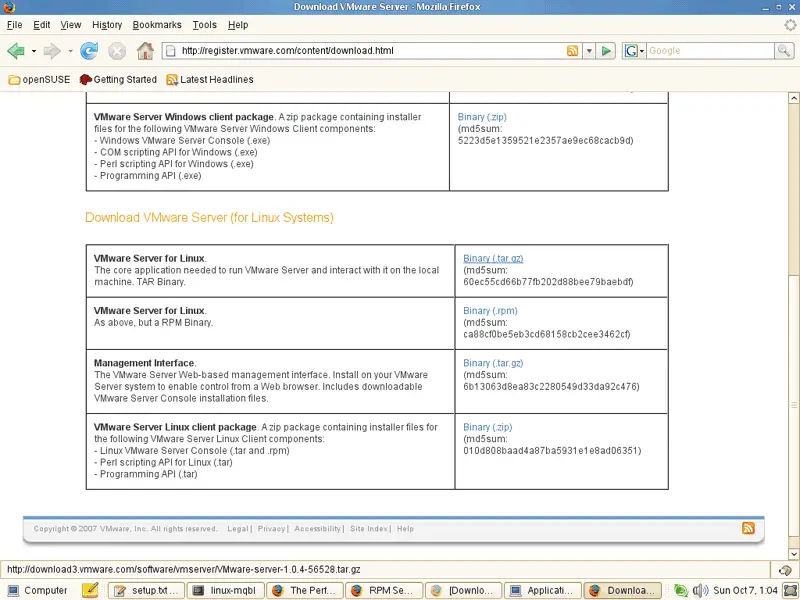Download Linux client package Binary (.zip)
This screenshot has height=600, width=800.
(x=488, y=427)
